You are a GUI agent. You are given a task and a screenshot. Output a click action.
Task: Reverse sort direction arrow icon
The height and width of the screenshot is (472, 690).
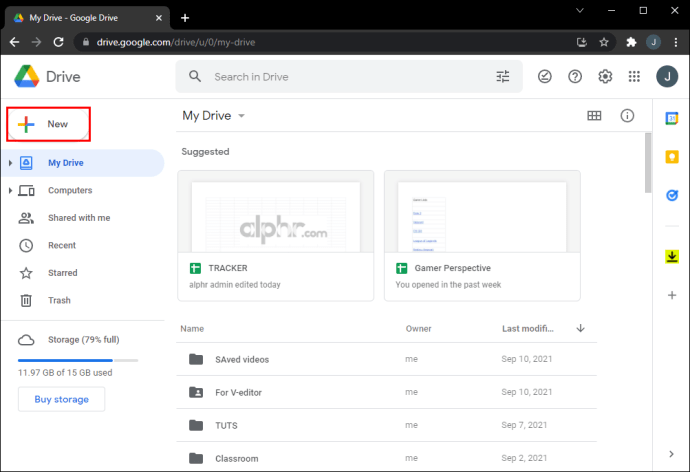[x=580, y=328]
